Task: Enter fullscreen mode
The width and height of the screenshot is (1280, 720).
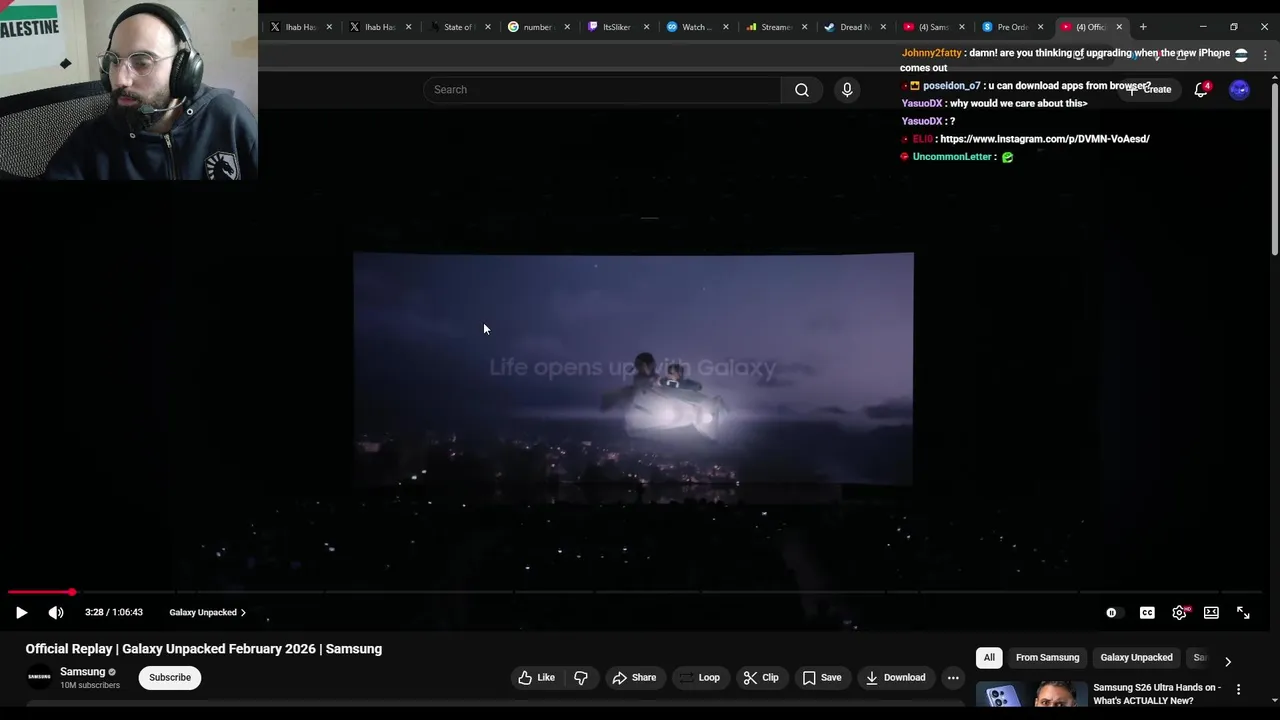Action: (1243, 612)
